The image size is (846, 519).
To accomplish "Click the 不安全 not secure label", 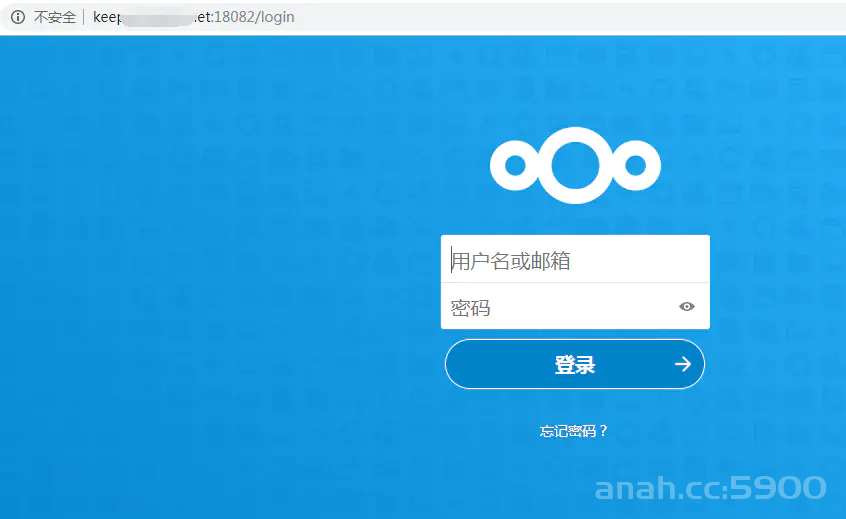I will 54,17.
